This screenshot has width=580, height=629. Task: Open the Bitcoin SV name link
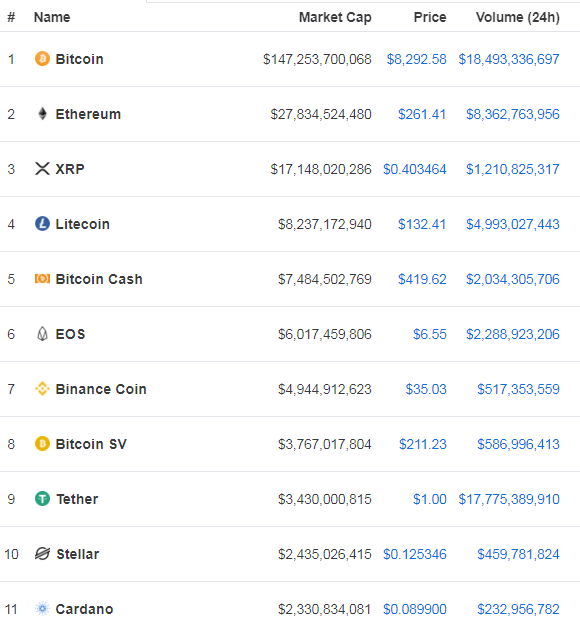91,444
